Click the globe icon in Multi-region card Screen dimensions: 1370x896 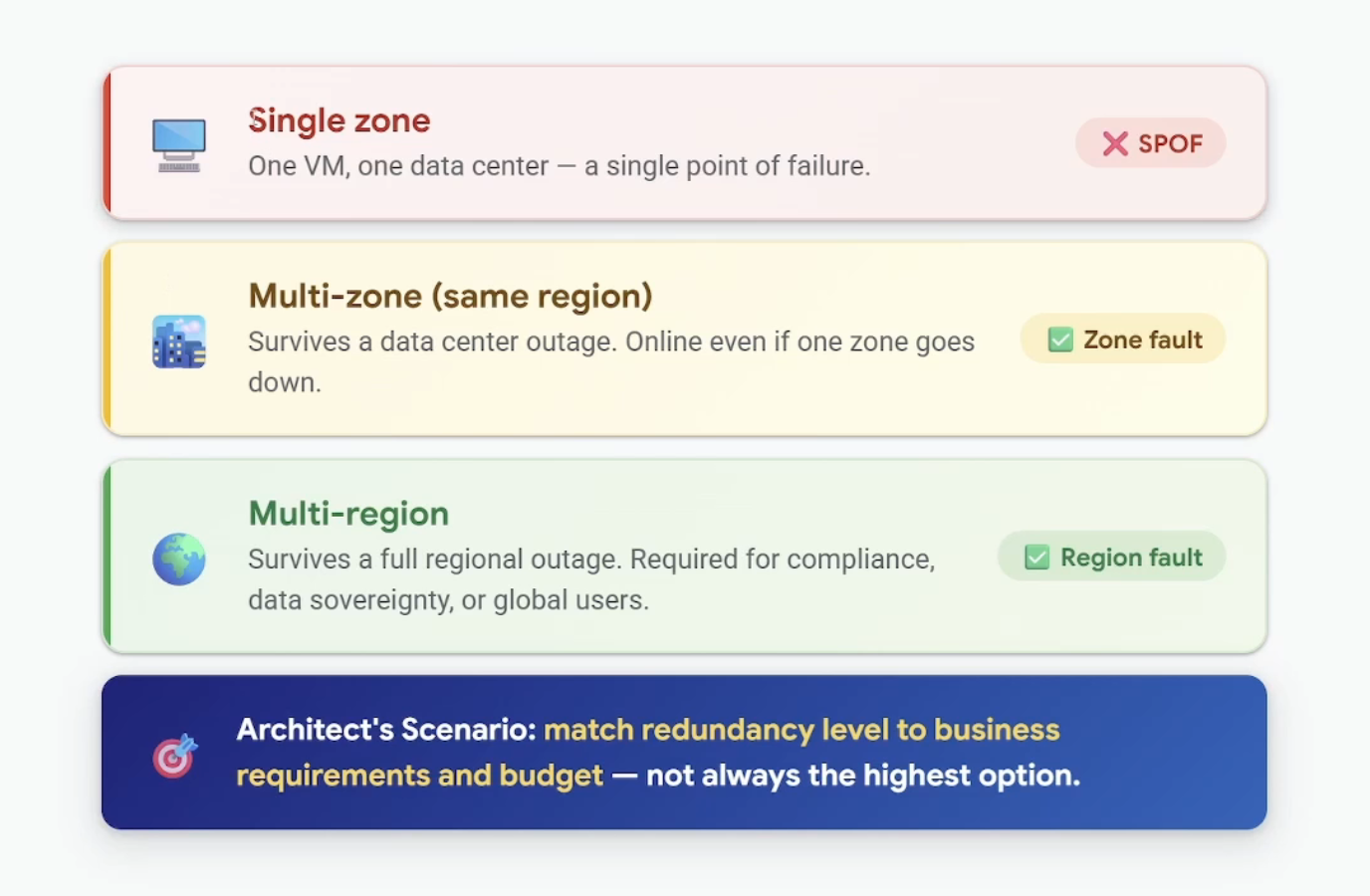click(179, 559)
